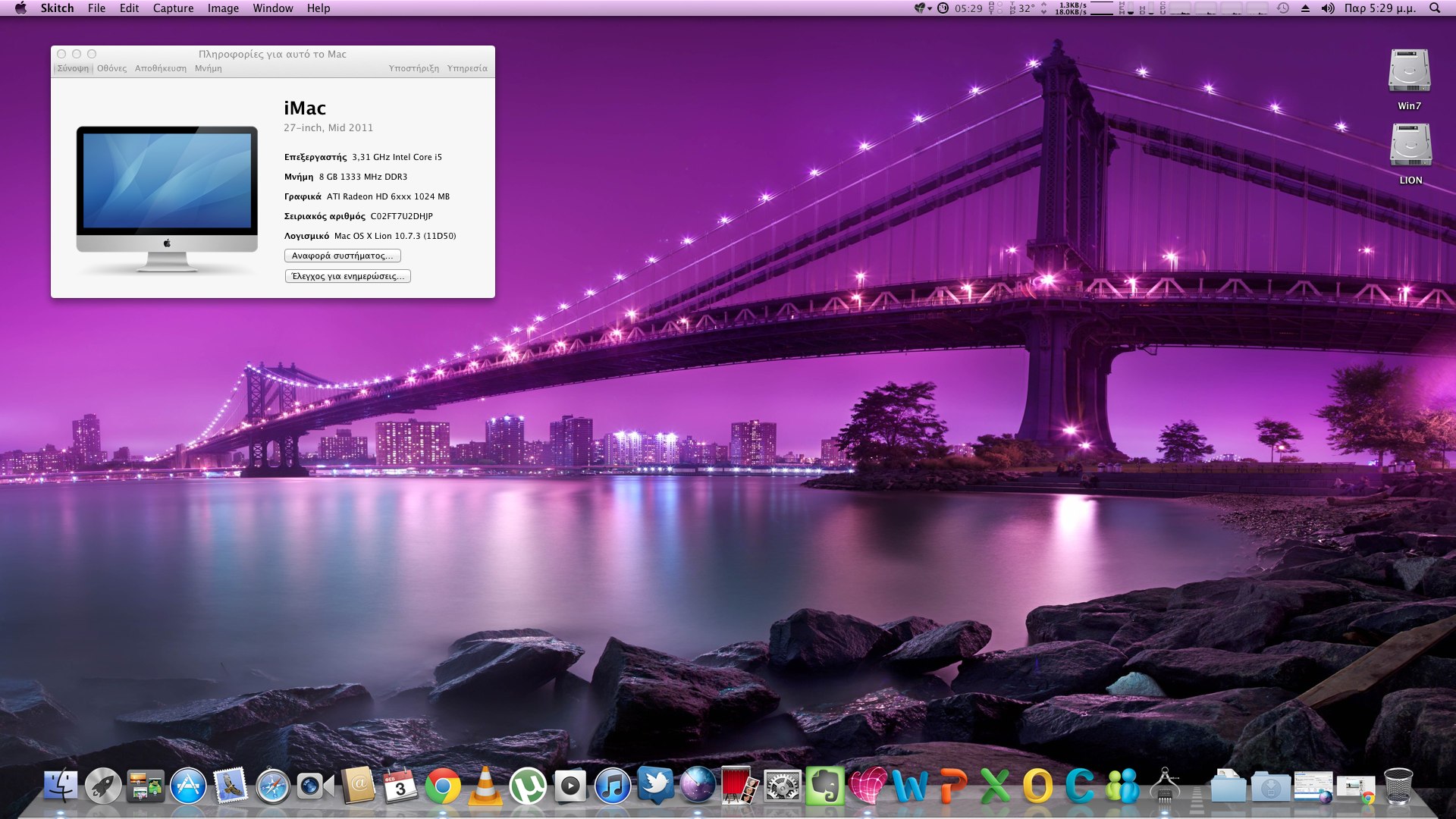Open Microsoft Messenger in the dock
This screenshot has height=819, width=1456.
[1122, 786]
